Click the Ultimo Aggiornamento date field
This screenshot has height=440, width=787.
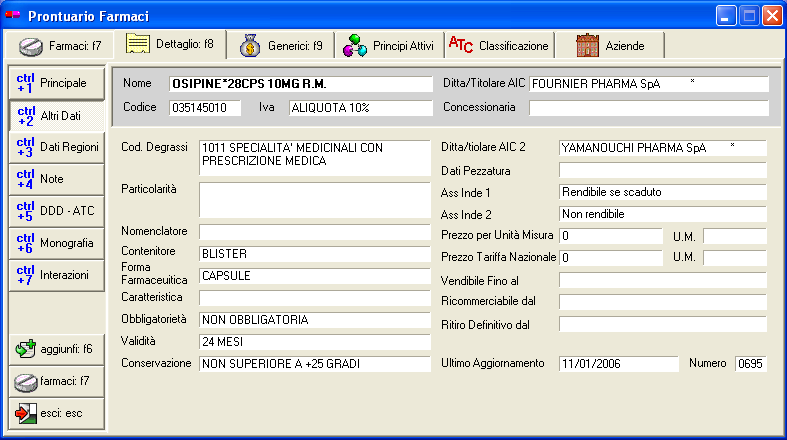click(x=618, y=364)
